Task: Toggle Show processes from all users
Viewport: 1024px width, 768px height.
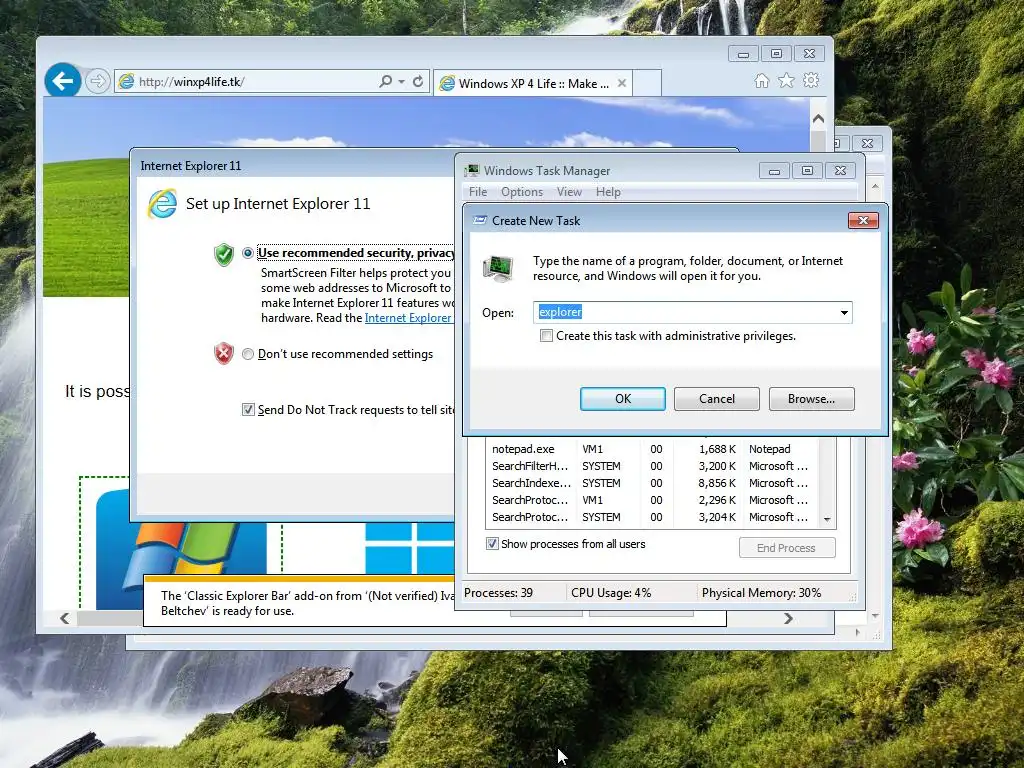Action: (492, 543)
